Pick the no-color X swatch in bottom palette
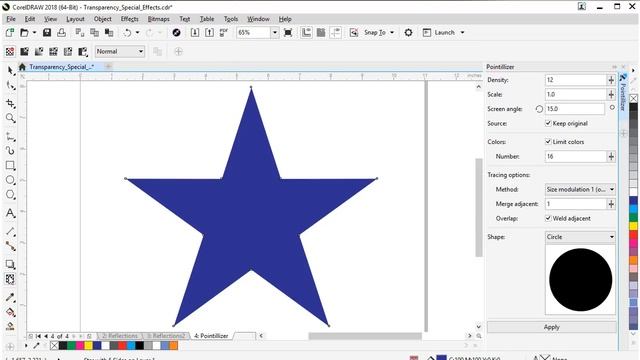Screen dimensions: 640x360 point(54,346)
